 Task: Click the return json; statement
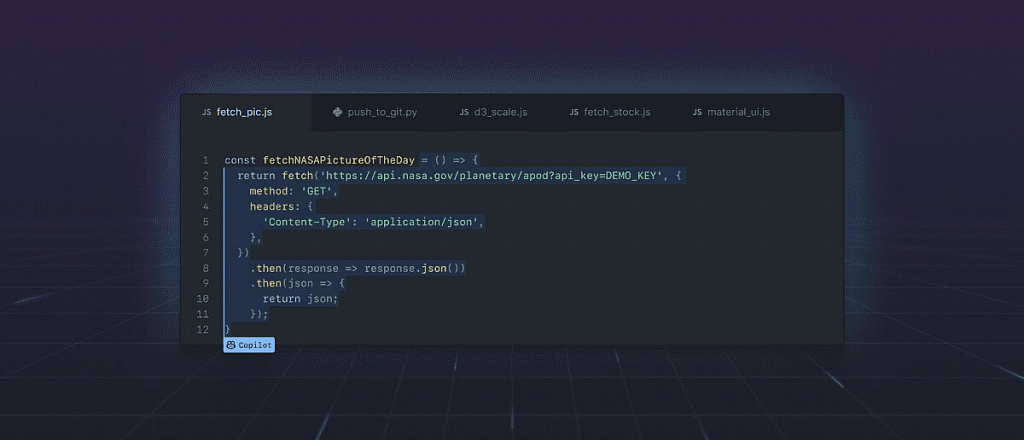pos(301,299)
